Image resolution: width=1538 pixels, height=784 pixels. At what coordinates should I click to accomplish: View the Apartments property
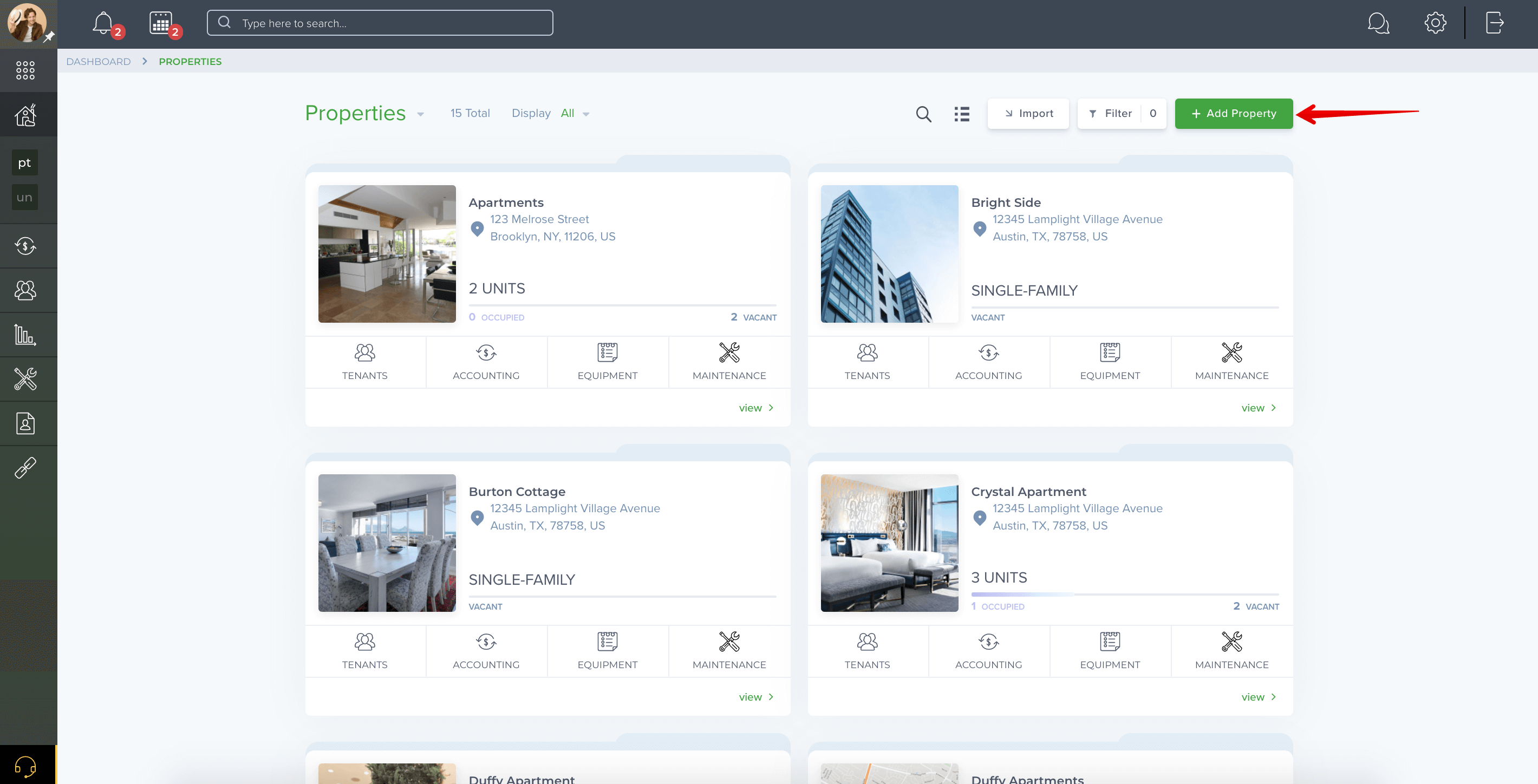[x=756, y=408]
